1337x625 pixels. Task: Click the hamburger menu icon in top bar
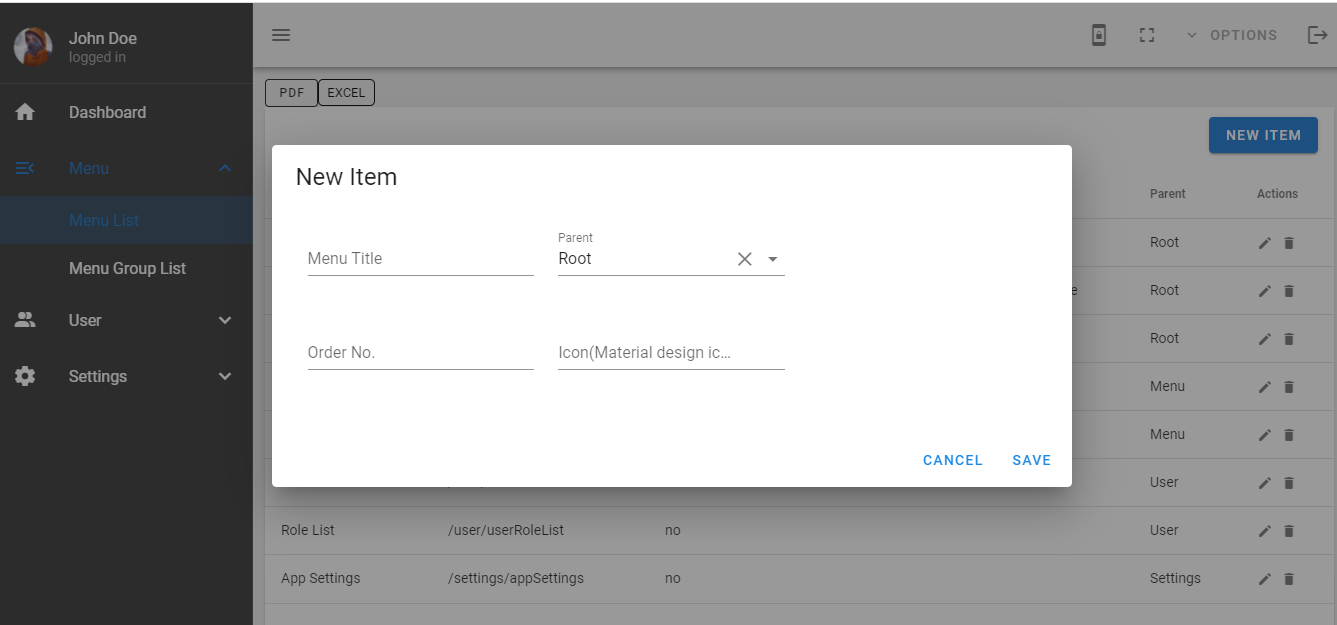pyautogui.click(x=281, y=35)
